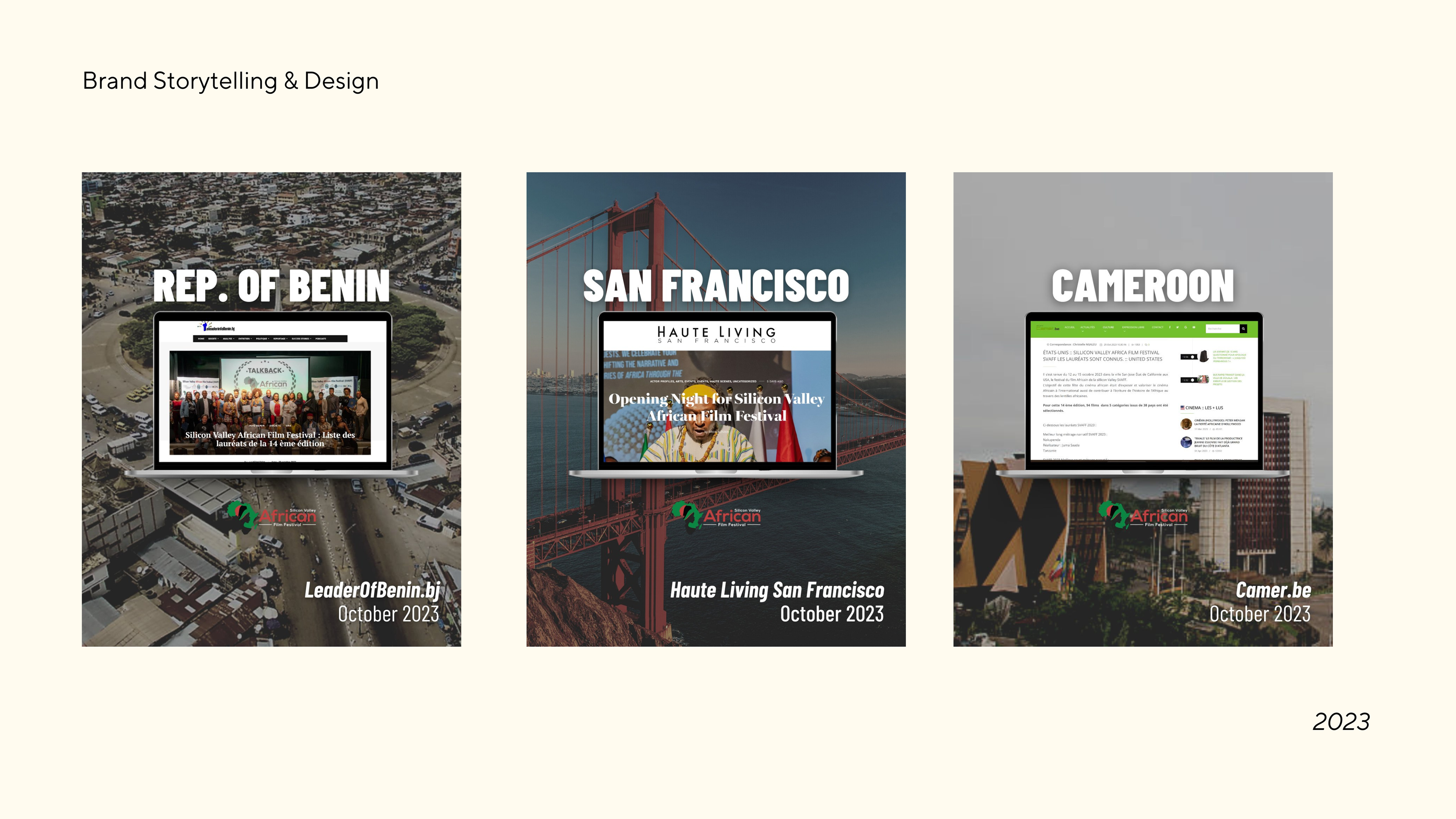Click the African Film Festival logo on Cameroon card

pyautogui.click(x=1143, y=515)
